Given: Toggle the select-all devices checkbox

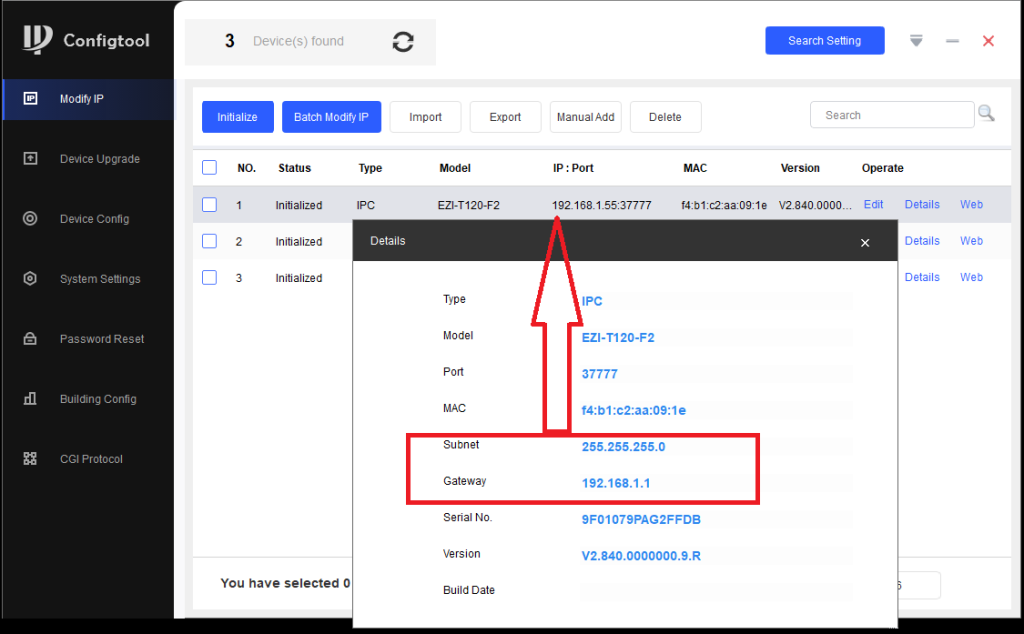Looking at the screenshot, I should tap(209, 168).
